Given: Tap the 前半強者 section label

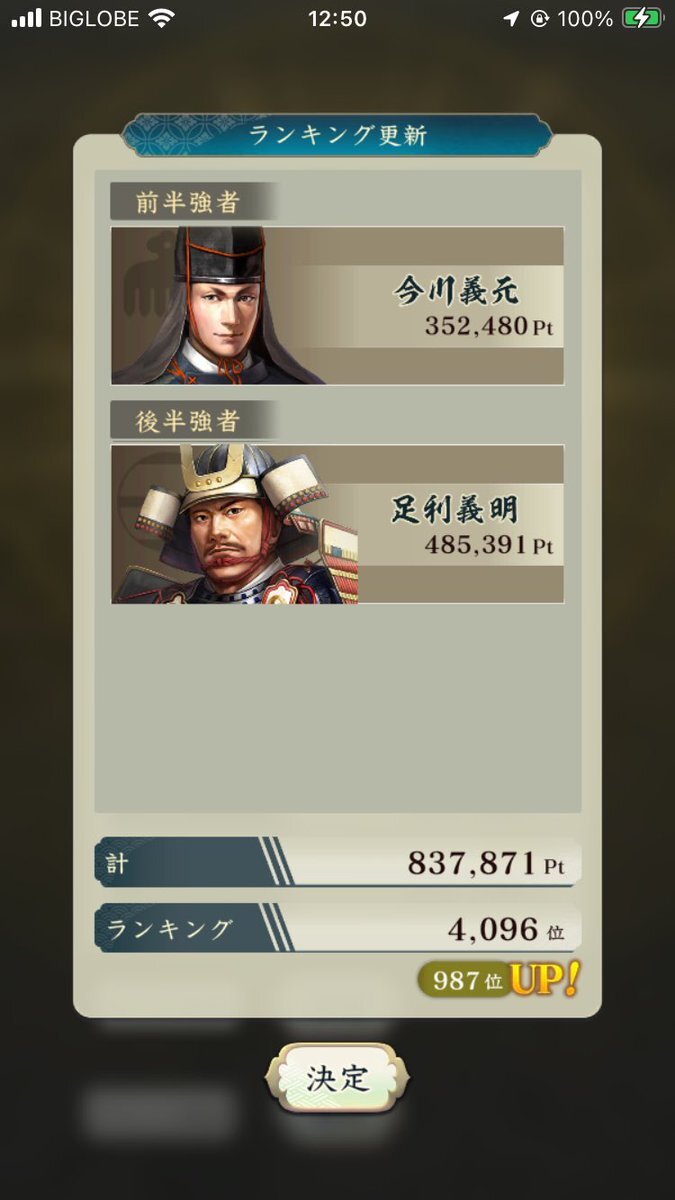Looking at the screenshot, I should point(189,202).
